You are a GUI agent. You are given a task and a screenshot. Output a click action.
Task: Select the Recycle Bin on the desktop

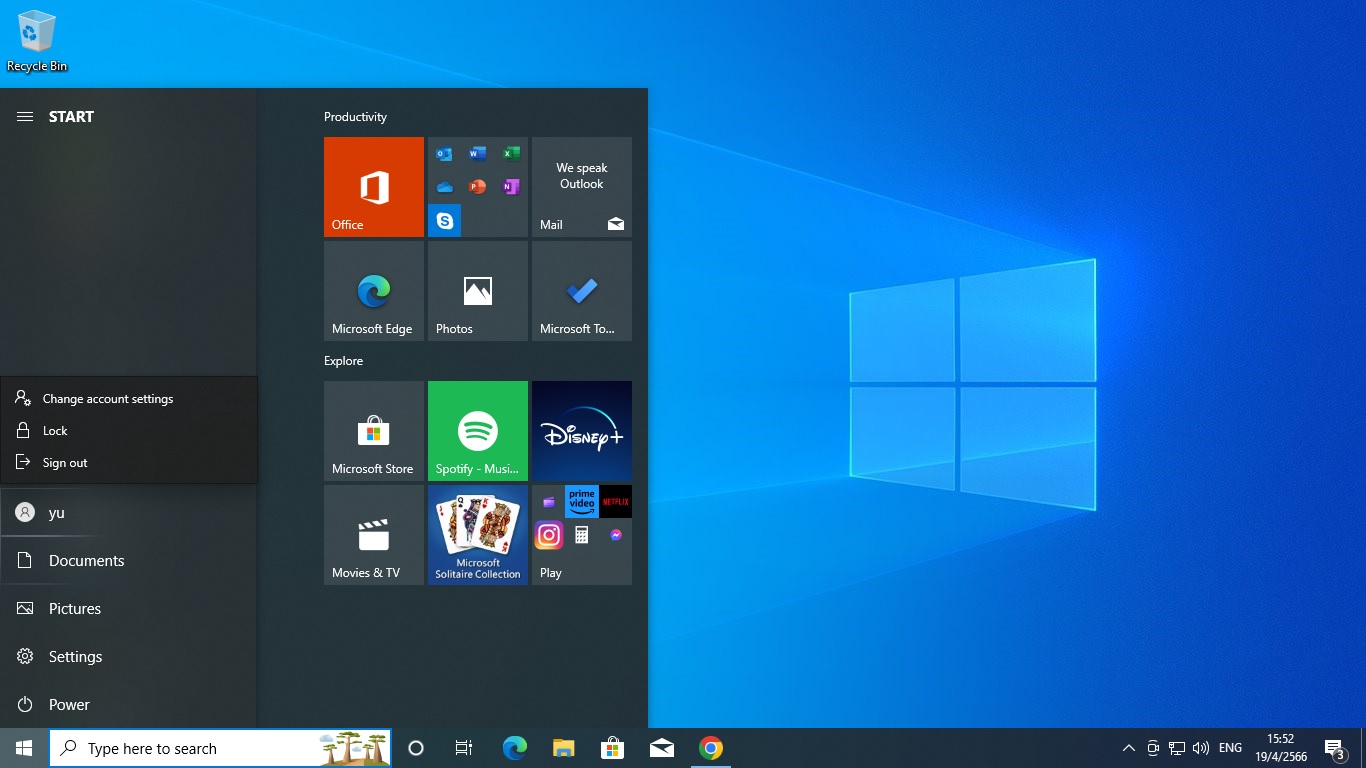click(x=37, y=41)
